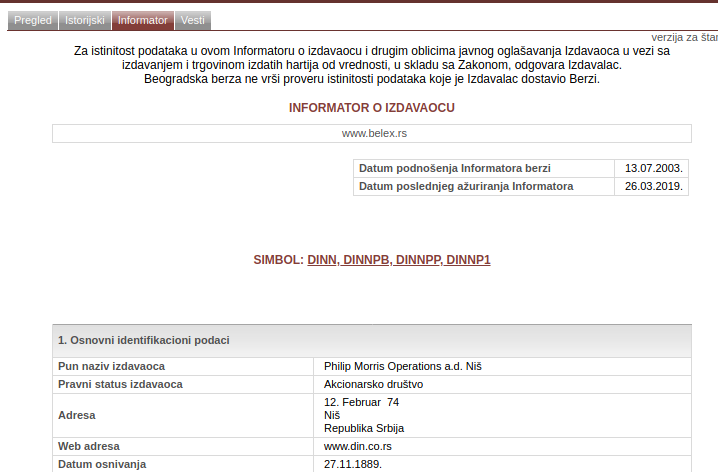Click the www.belex.rs text box

[x=372, y=133]
